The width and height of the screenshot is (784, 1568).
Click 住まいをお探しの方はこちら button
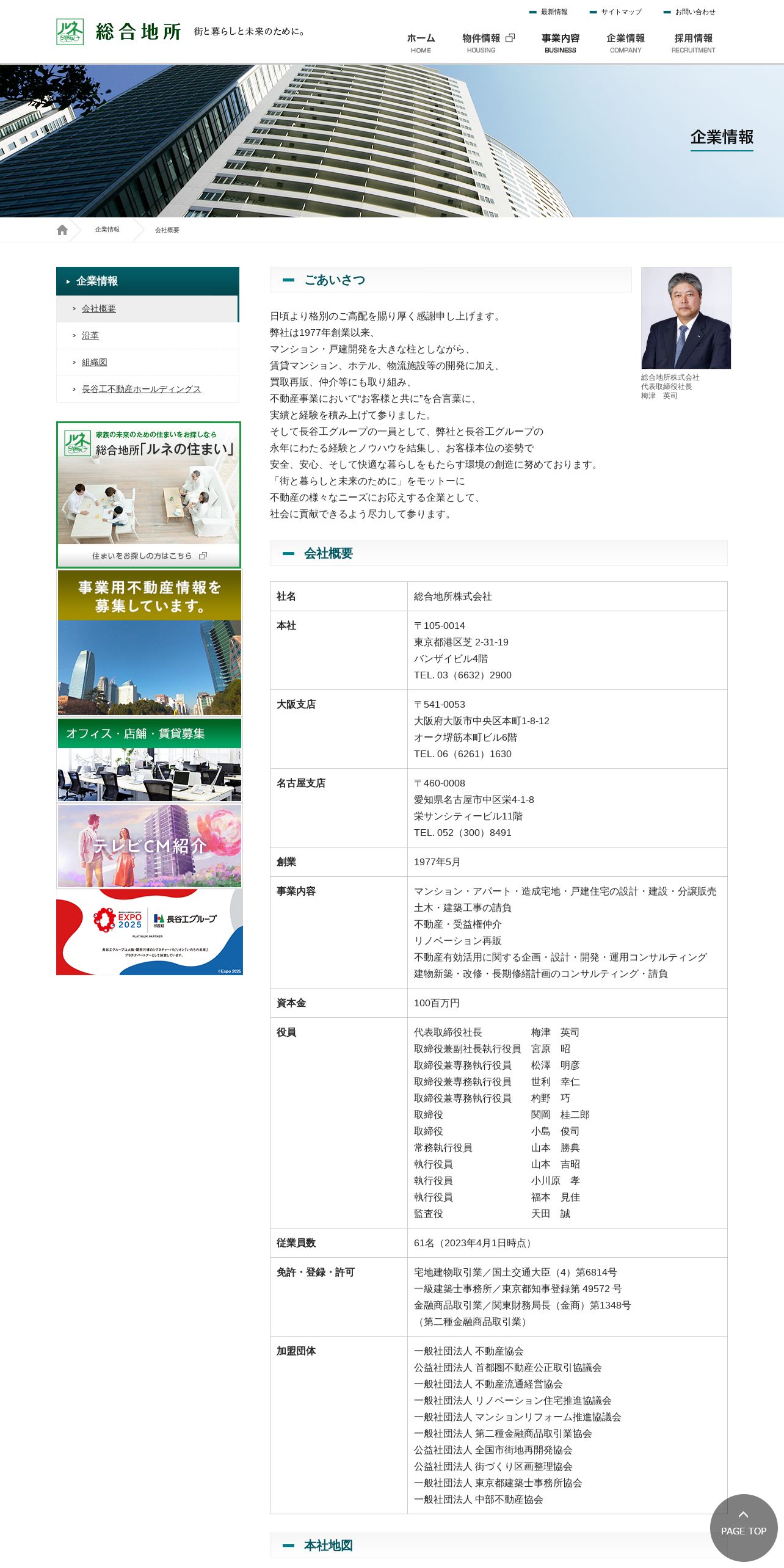coord(149,556)
